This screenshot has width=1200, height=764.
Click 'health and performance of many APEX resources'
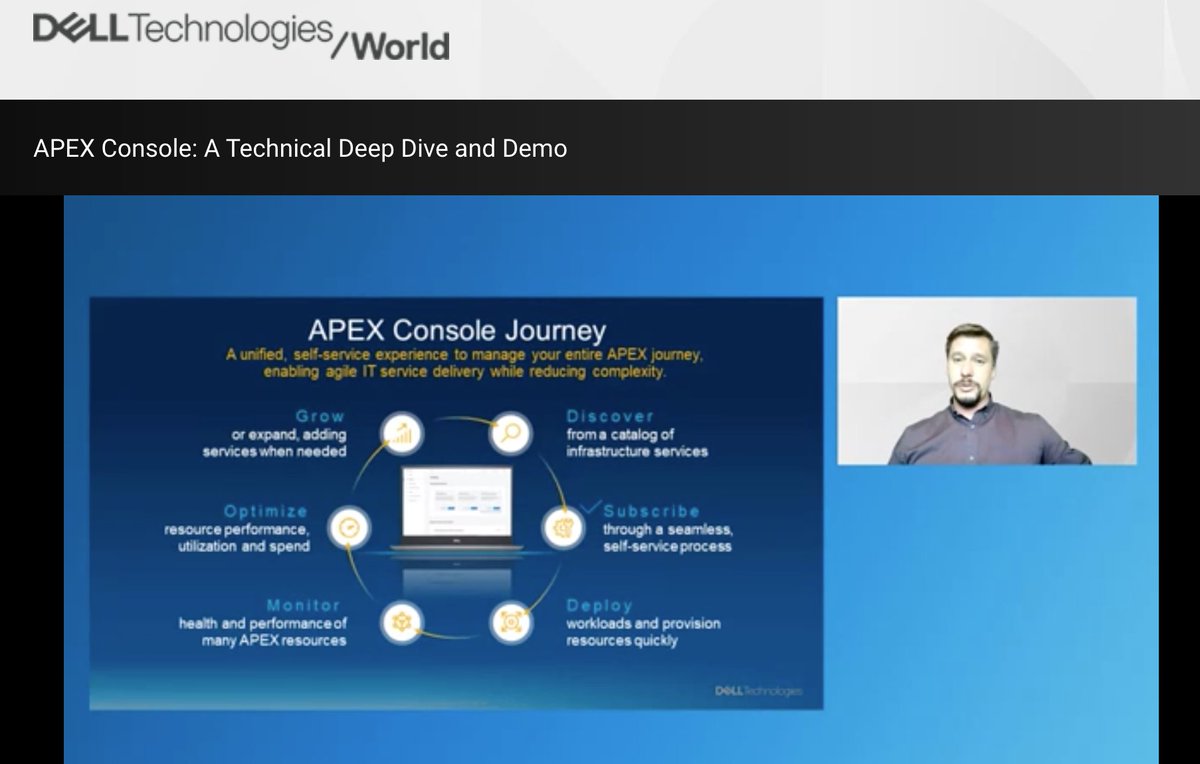click(263, 631)
